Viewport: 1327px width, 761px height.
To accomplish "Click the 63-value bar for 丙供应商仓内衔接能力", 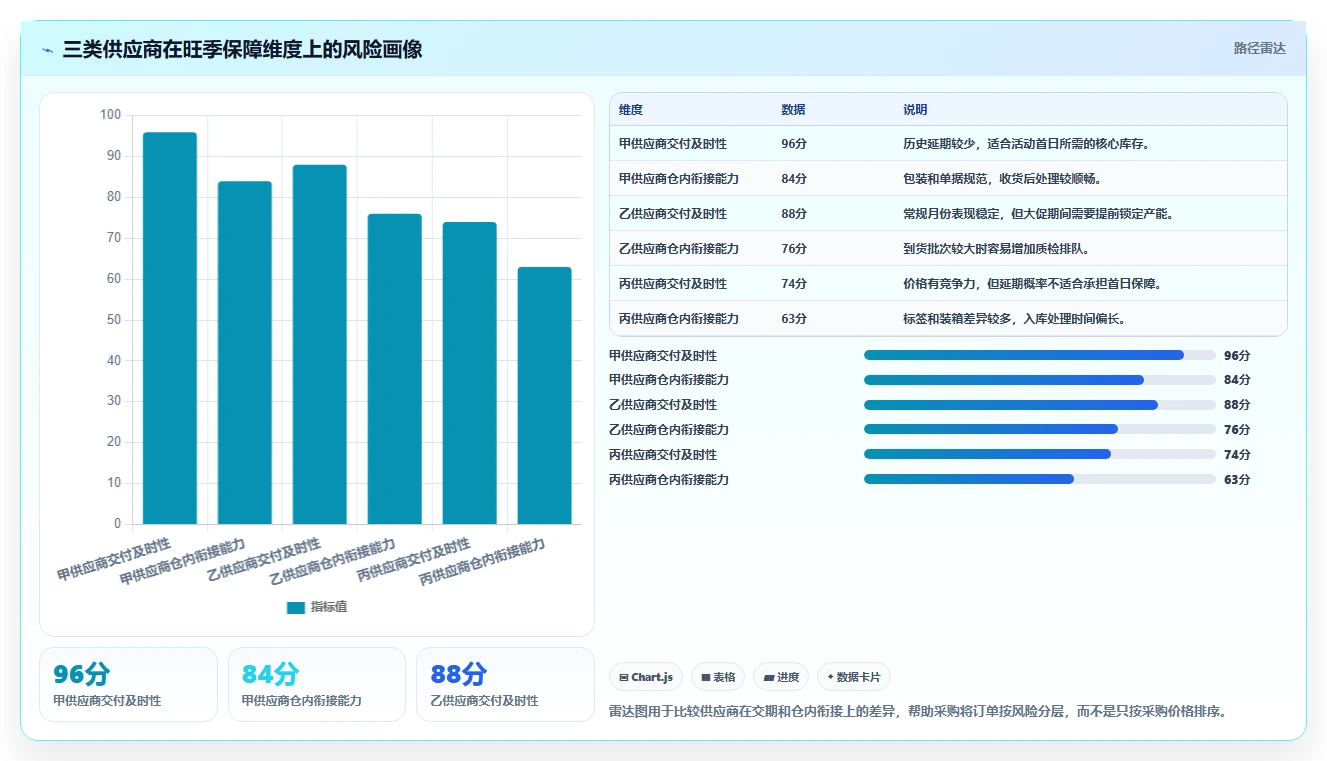I will [x=545, y=395].
